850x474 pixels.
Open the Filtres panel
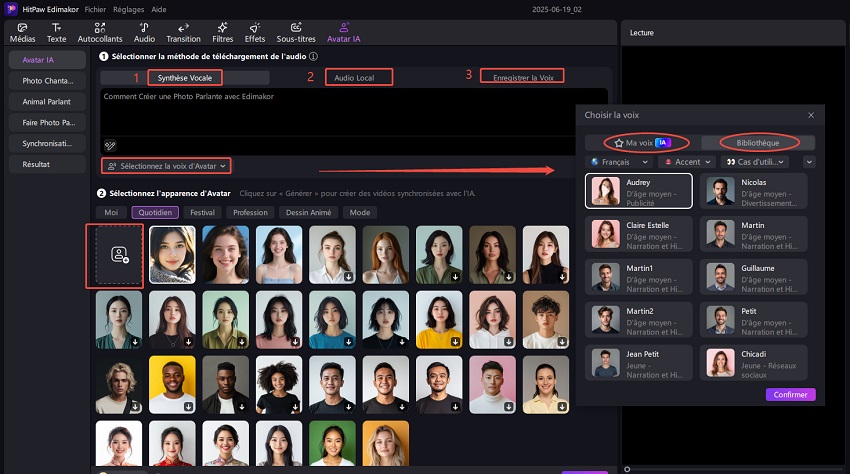point(222,33)
